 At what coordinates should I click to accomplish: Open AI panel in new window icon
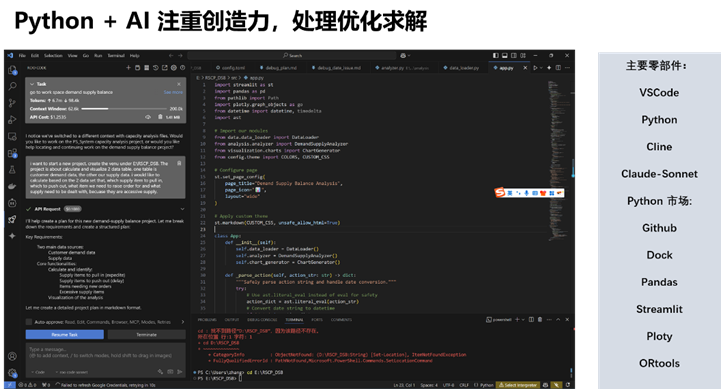click(165, 68)
